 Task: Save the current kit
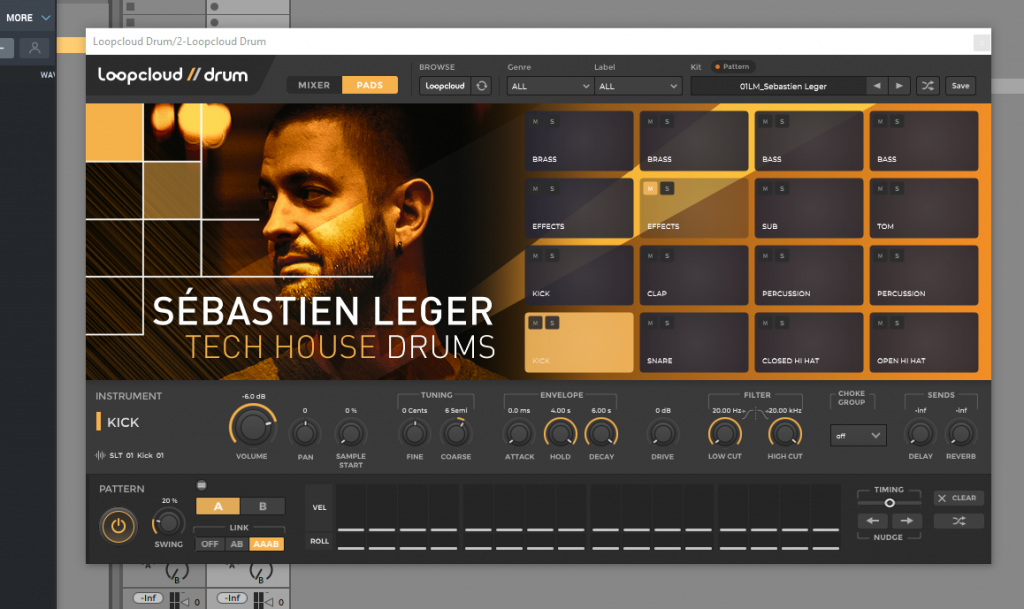tap(960, 86)
